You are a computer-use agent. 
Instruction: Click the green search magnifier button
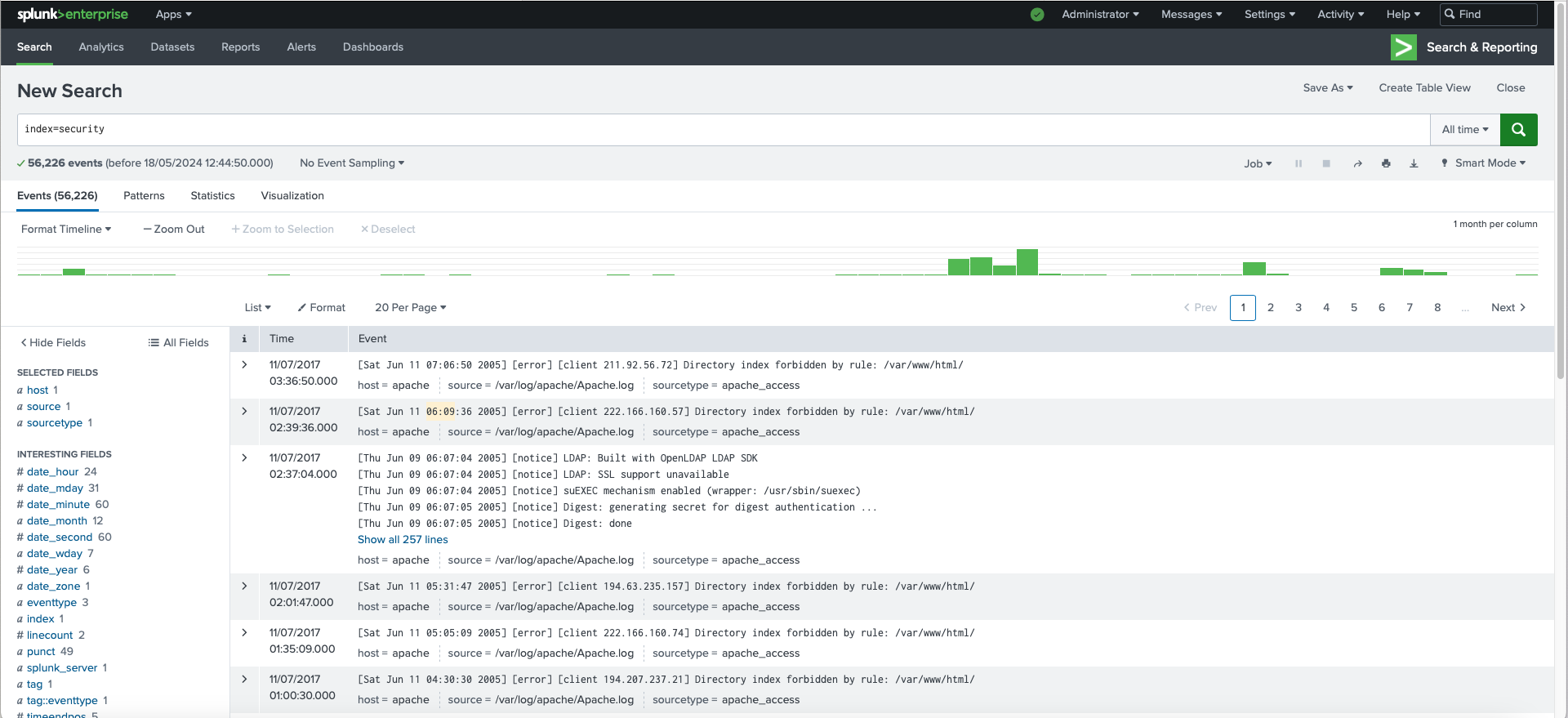pos(1518,129)
